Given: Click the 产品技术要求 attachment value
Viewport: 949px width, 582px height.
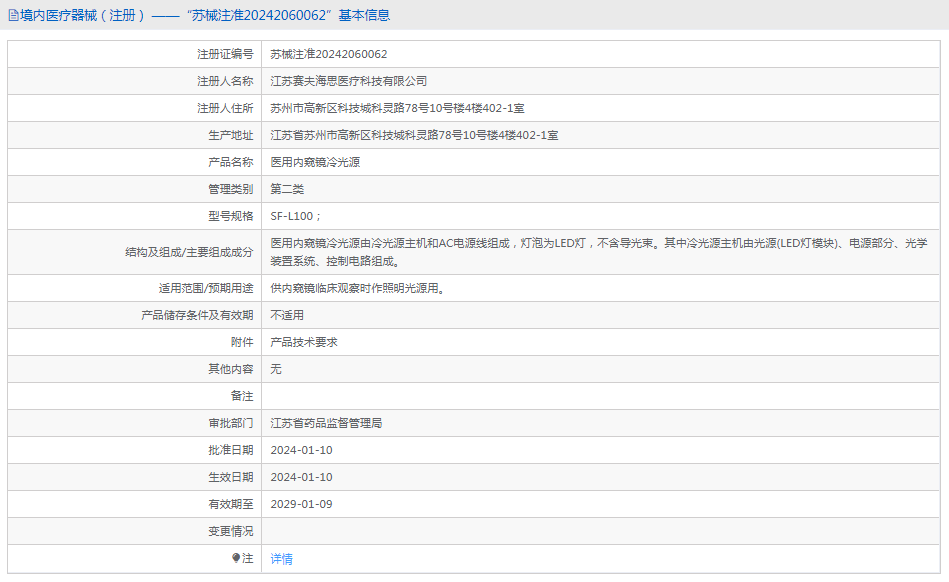Looking at the screenshot, I should 304,342.
